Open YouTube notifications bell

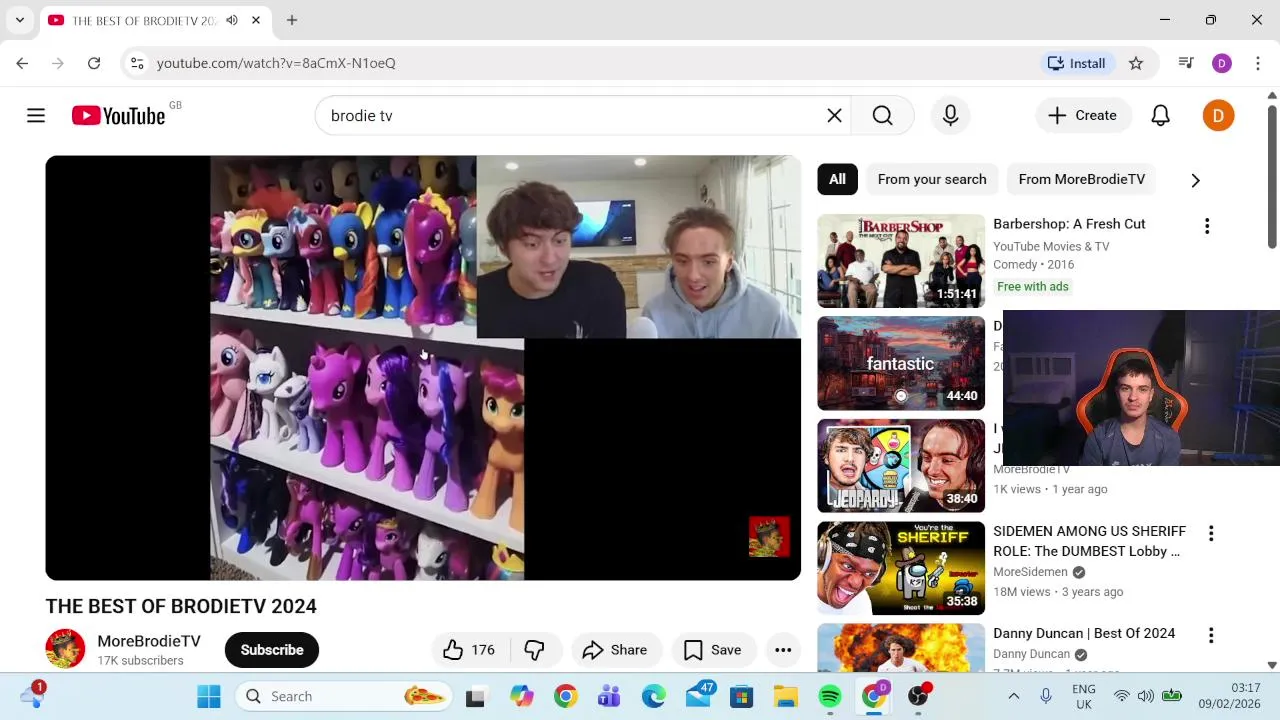1160,116
